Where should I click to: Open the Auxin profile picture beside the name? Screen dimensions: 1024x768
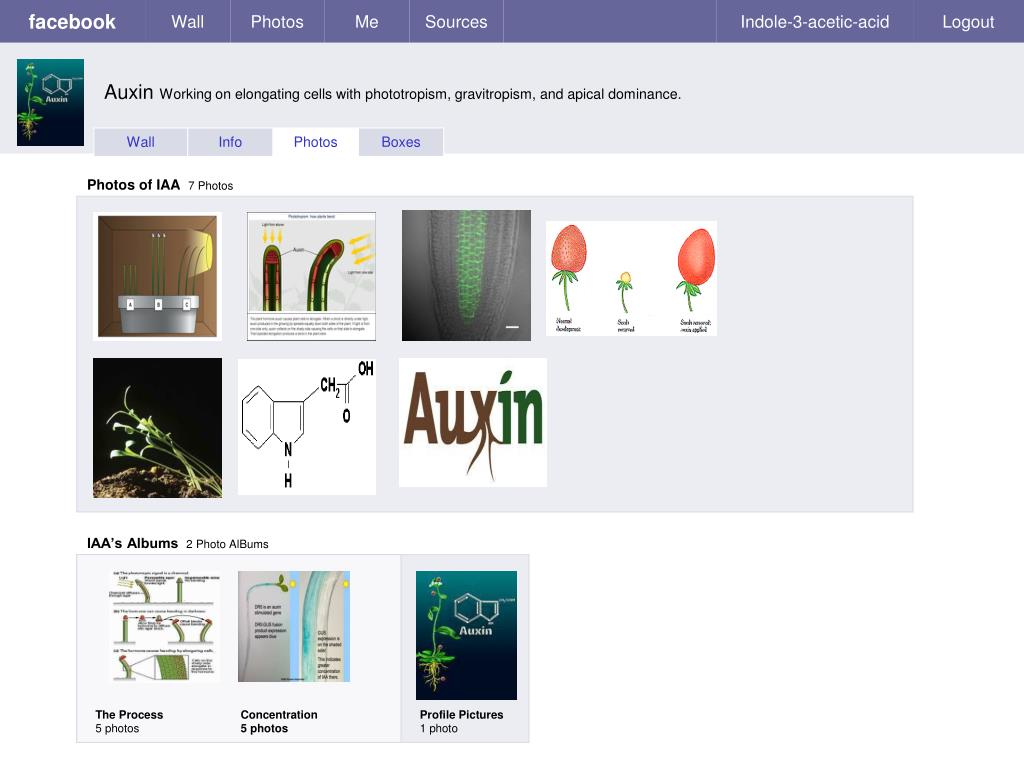pyautogui.click(x=50, y=103)
